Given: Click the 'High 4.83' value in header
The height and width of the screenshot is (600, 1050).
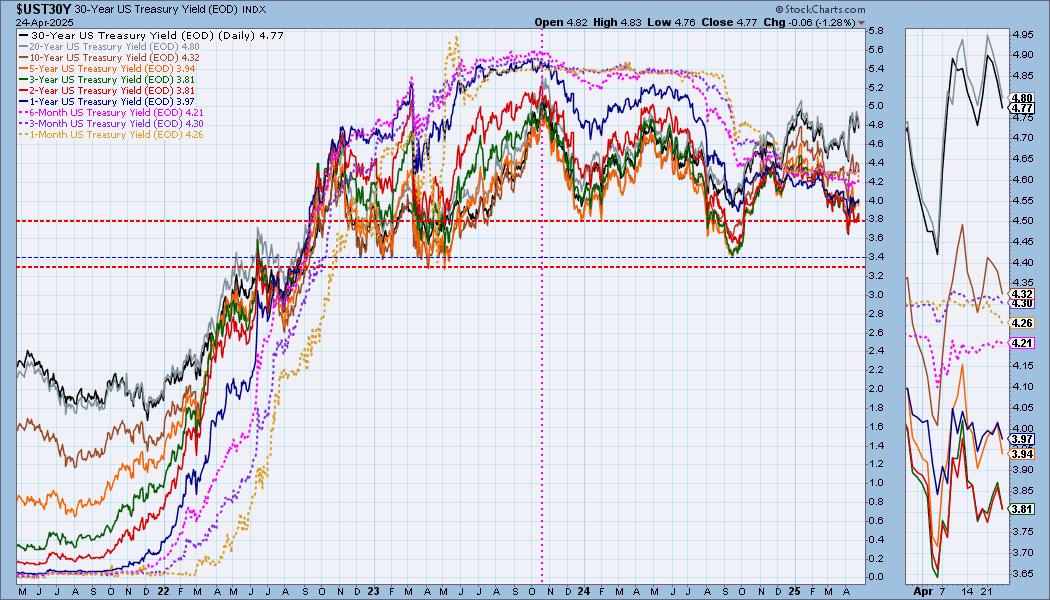Looking at the screenshot, I should click(x=617, y=22).
